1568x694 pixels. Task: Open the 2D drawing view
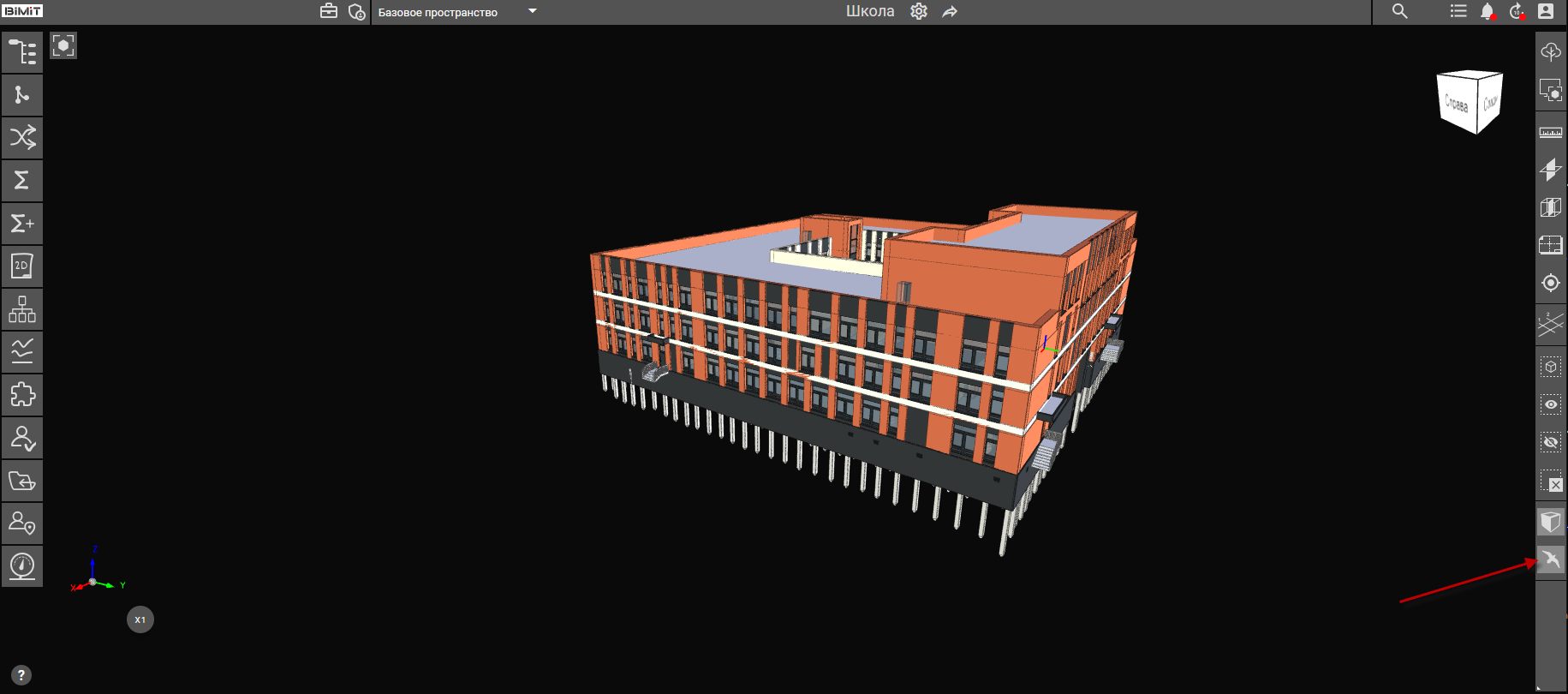[22, 266]
